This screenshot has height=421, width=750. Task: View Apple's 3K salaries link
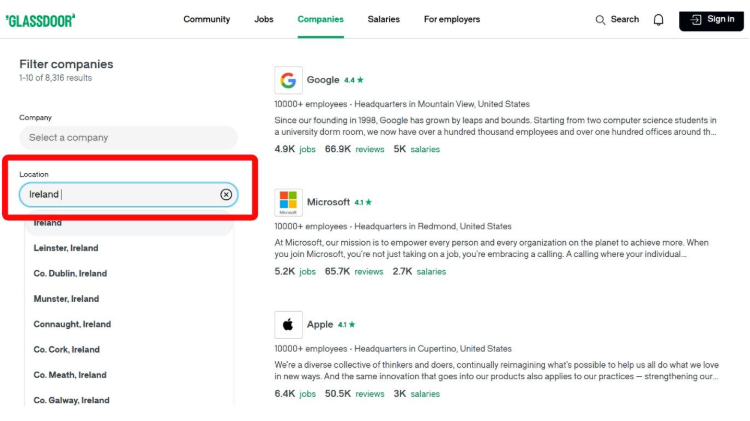click(x=417, y=394)
